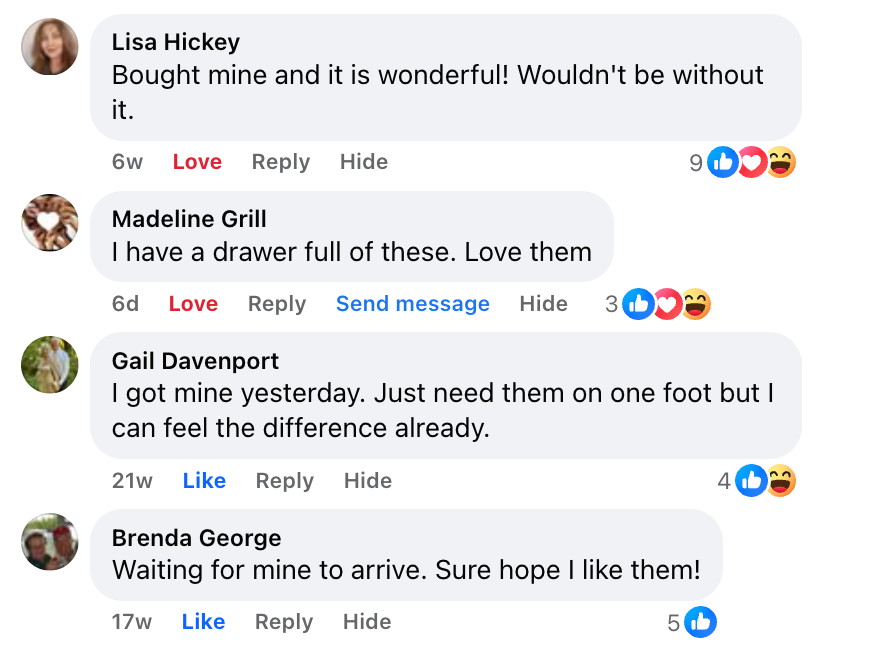Like Gail Davenport's comment

click(x=204, y=481)
